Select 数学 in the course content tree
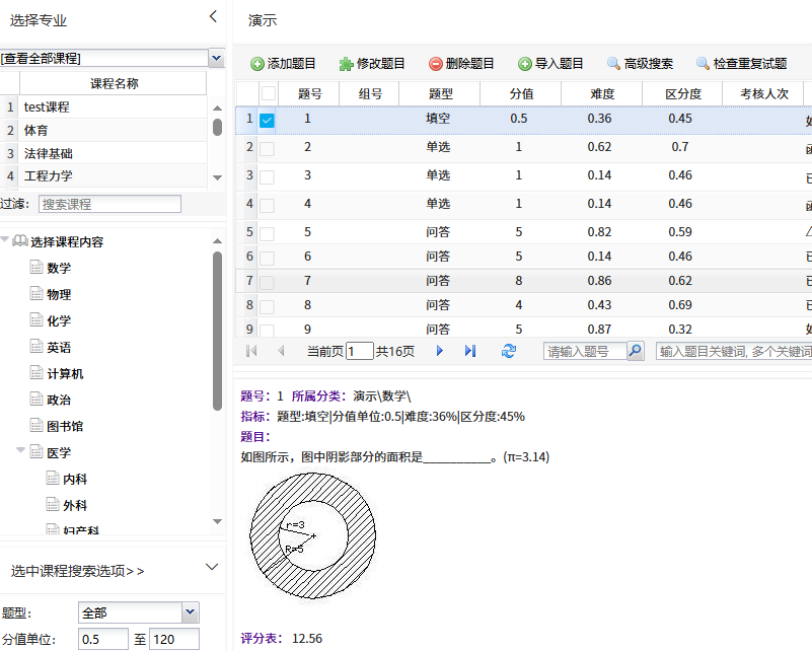812x651 pixels. [x=58, y=268]
